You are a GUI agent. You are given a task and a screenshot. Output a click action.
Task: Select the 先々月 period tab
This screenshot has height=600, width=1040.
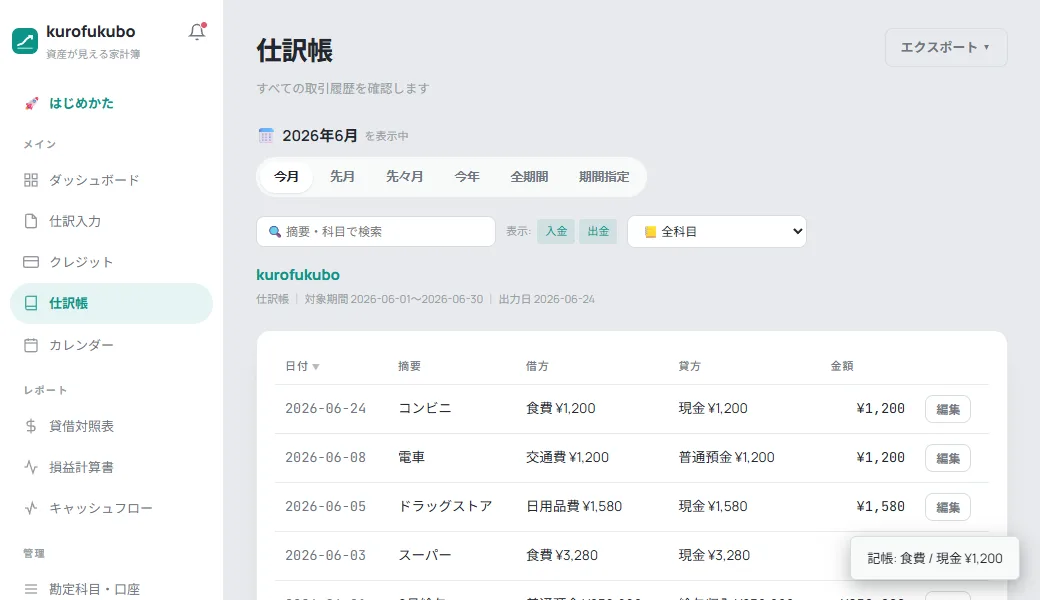click(x=405, y=177)
